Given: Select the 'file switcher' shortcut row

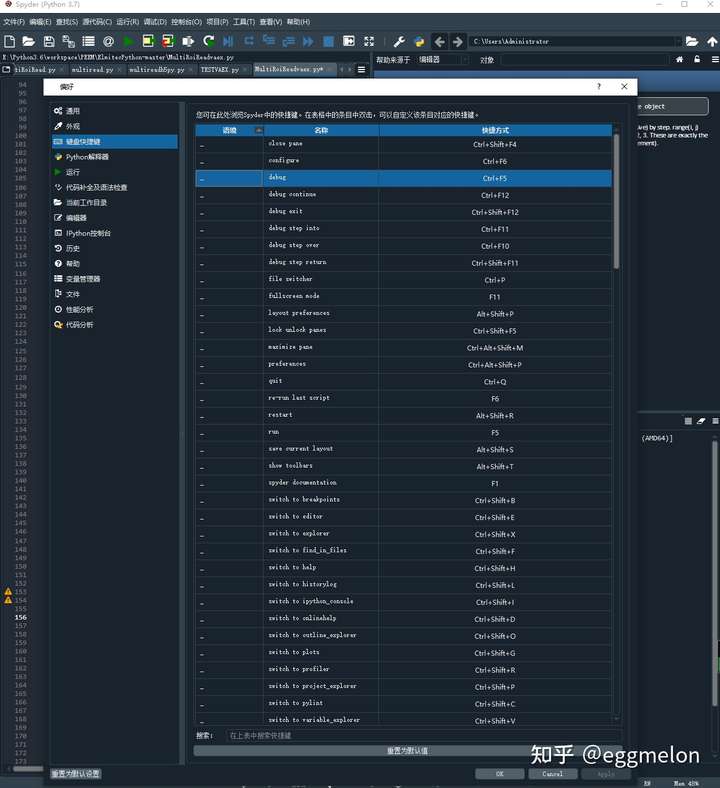Looking at the screenshot, I should [x=403, y=280].
